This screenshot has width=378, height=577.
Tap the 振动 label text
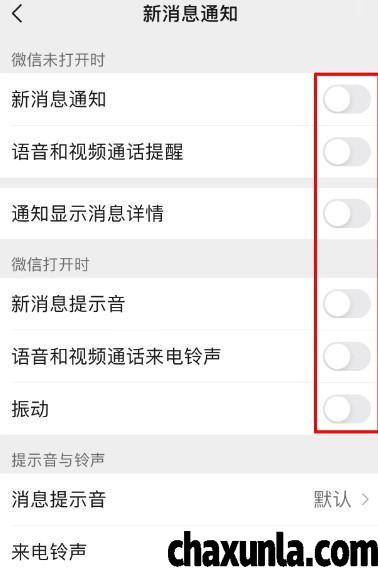pyautogui.click(x=30, y=409)
